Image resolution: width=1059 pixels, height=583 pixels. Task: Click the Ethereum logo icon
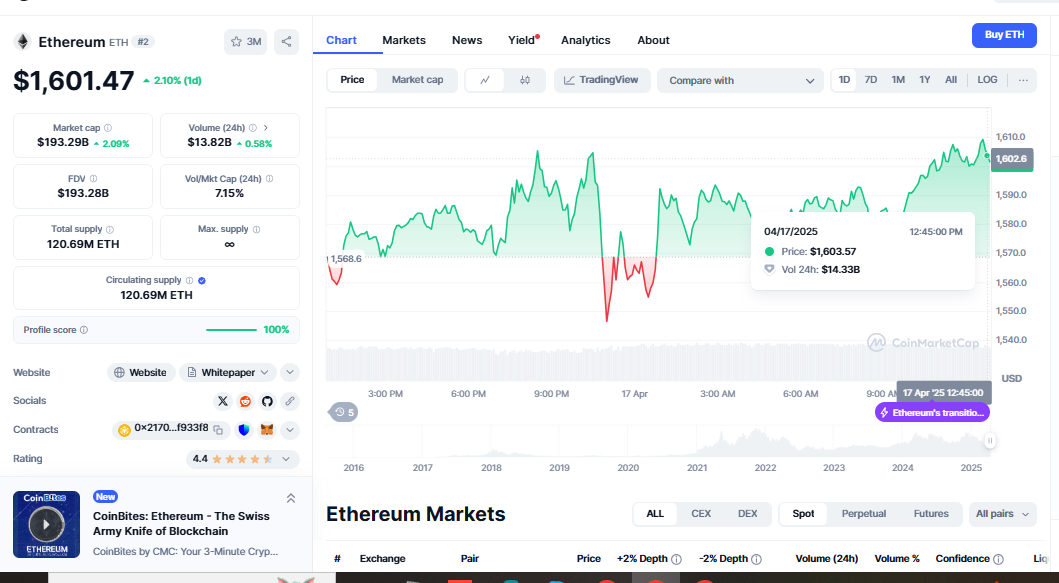[x=23, y=42]
